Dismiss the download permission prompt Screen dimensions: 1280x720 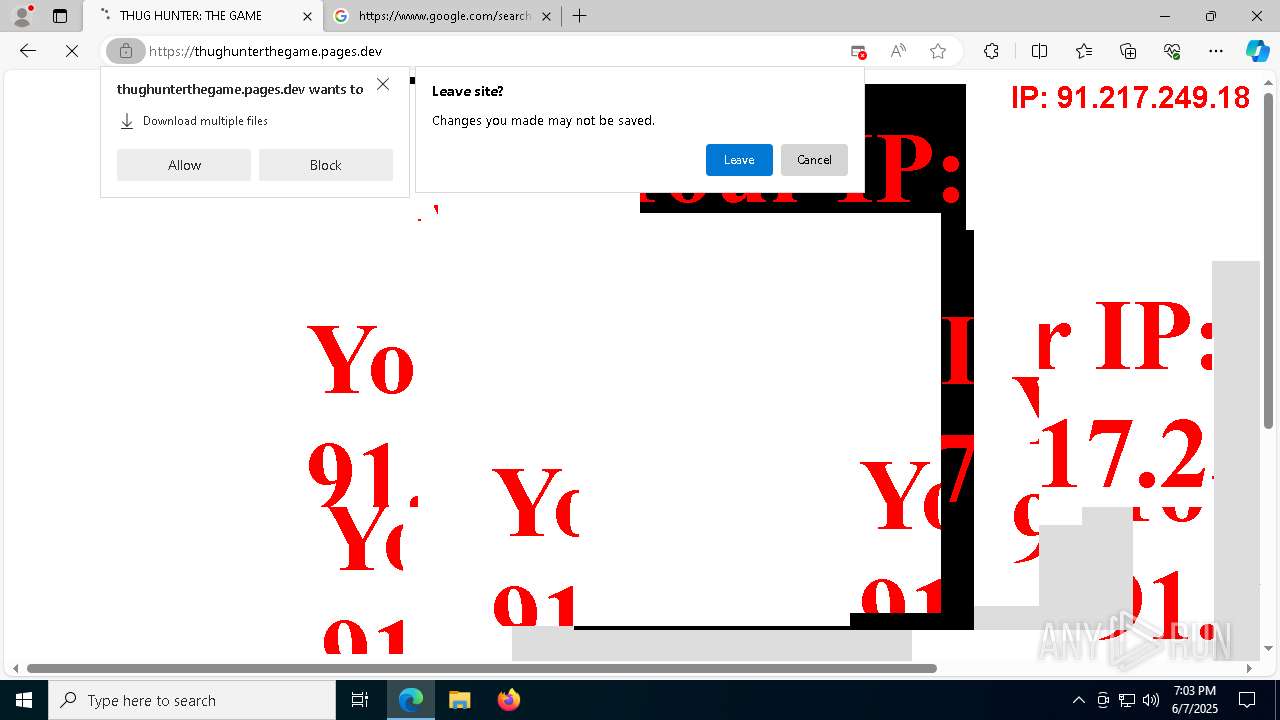pyautogui.click(x=383, y=85)
